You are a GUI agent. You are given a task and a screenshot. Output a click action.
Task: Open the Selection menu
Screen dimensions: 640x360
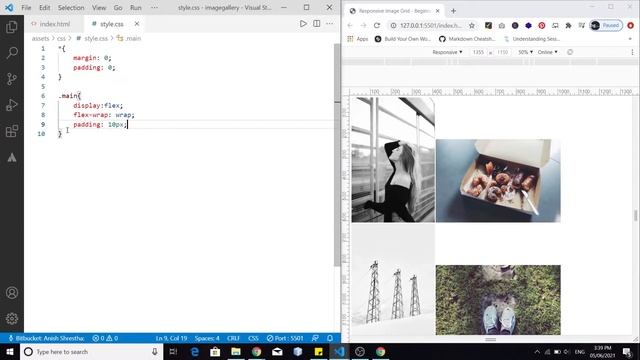(x=71, y=8)
